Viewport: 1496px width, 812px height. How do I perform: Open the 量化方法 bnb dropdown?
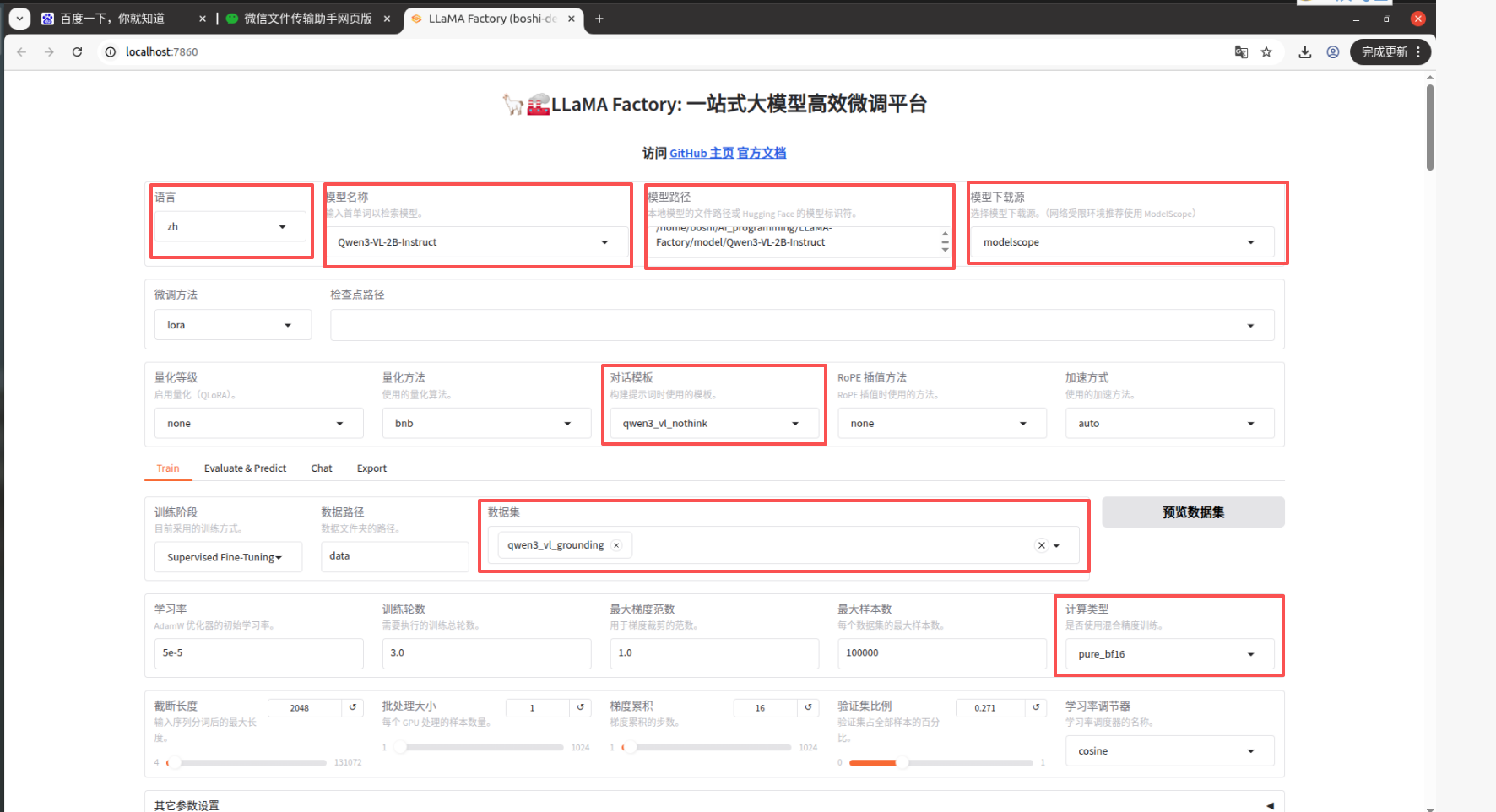coord(486,423)
